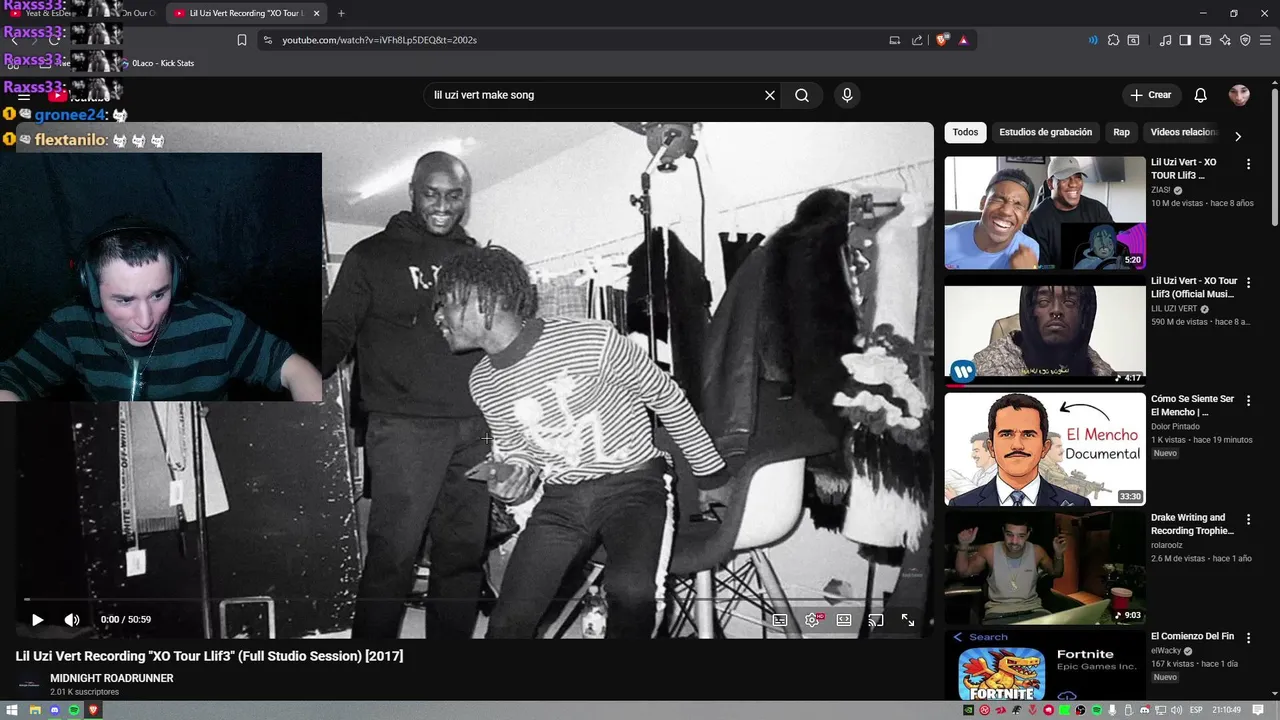The height and width of the screenshot is (720, 1280).
Task: Install app or cast icon in address bar
Action: click(x=894, y=40)
